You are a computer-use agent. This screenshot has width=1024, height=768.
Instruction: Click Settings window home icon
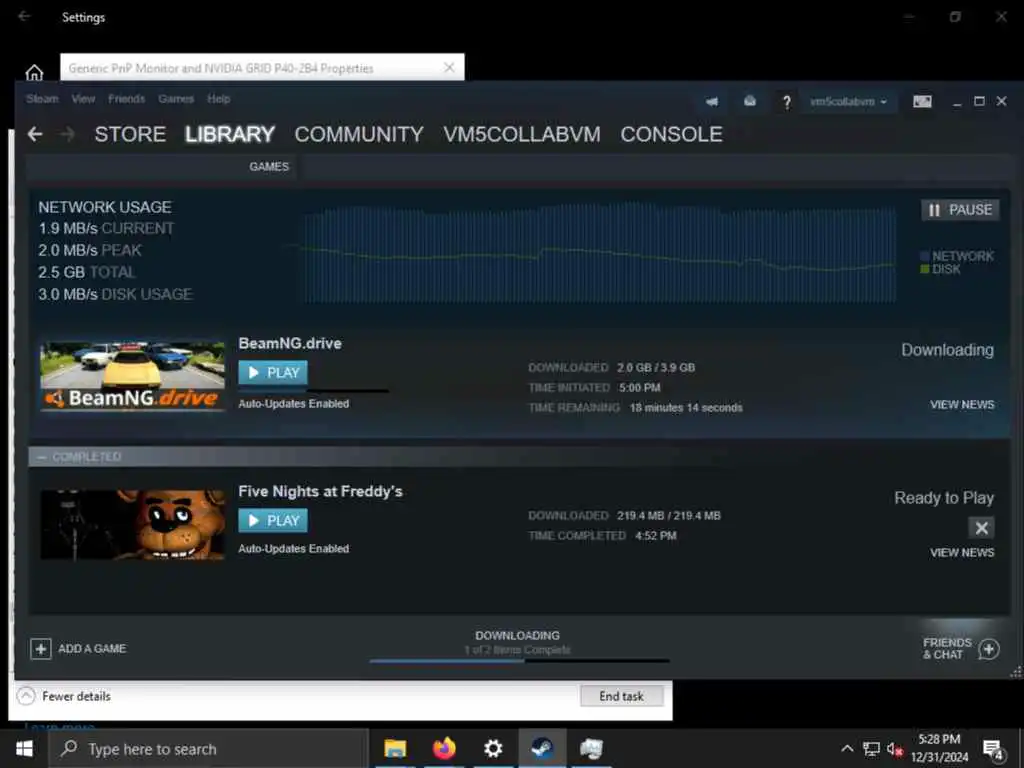point(34,72)
